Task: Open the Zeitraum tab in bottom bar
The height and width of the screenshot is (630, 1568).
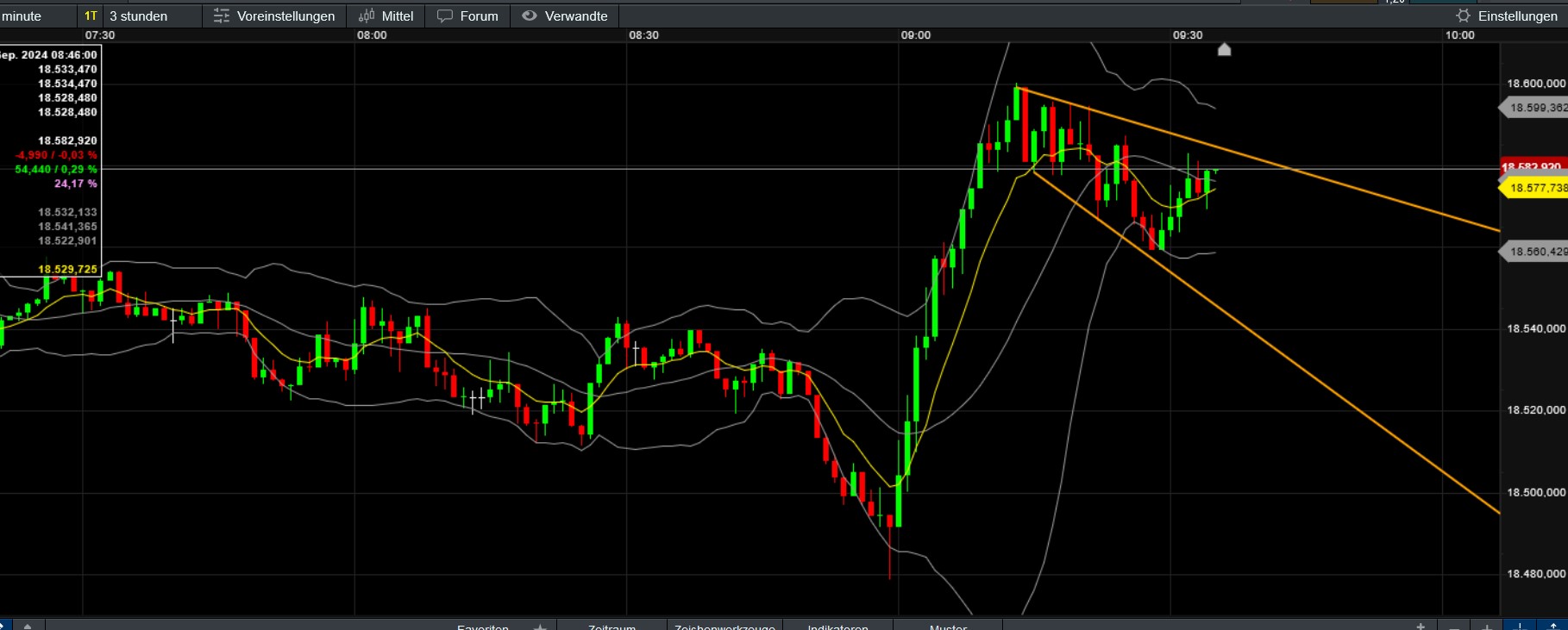Action: click(612, 627)
